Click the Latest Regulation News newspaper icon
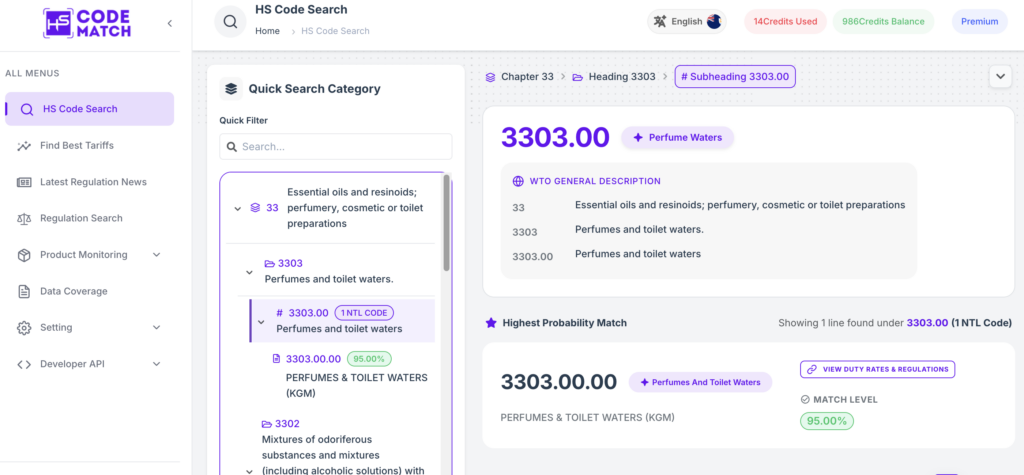Screen dimensions: 1024x475 (x=24, y=182)
